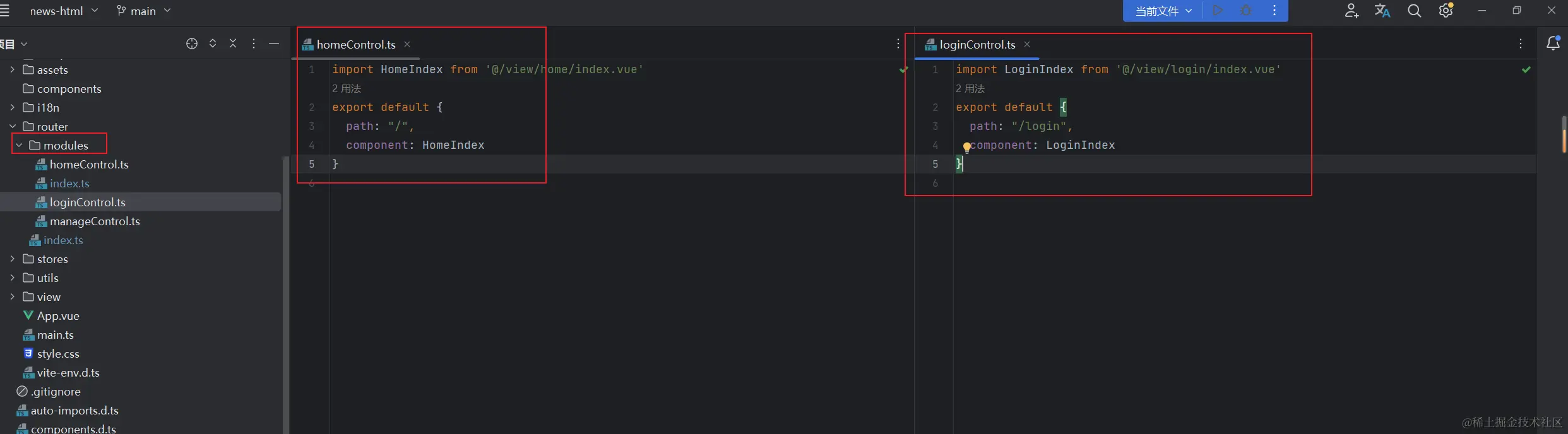Open manageControl.ts in the project tree
Image resolution: width=1568 pixels, height=434 pixels.
click(x=95, y=221)
